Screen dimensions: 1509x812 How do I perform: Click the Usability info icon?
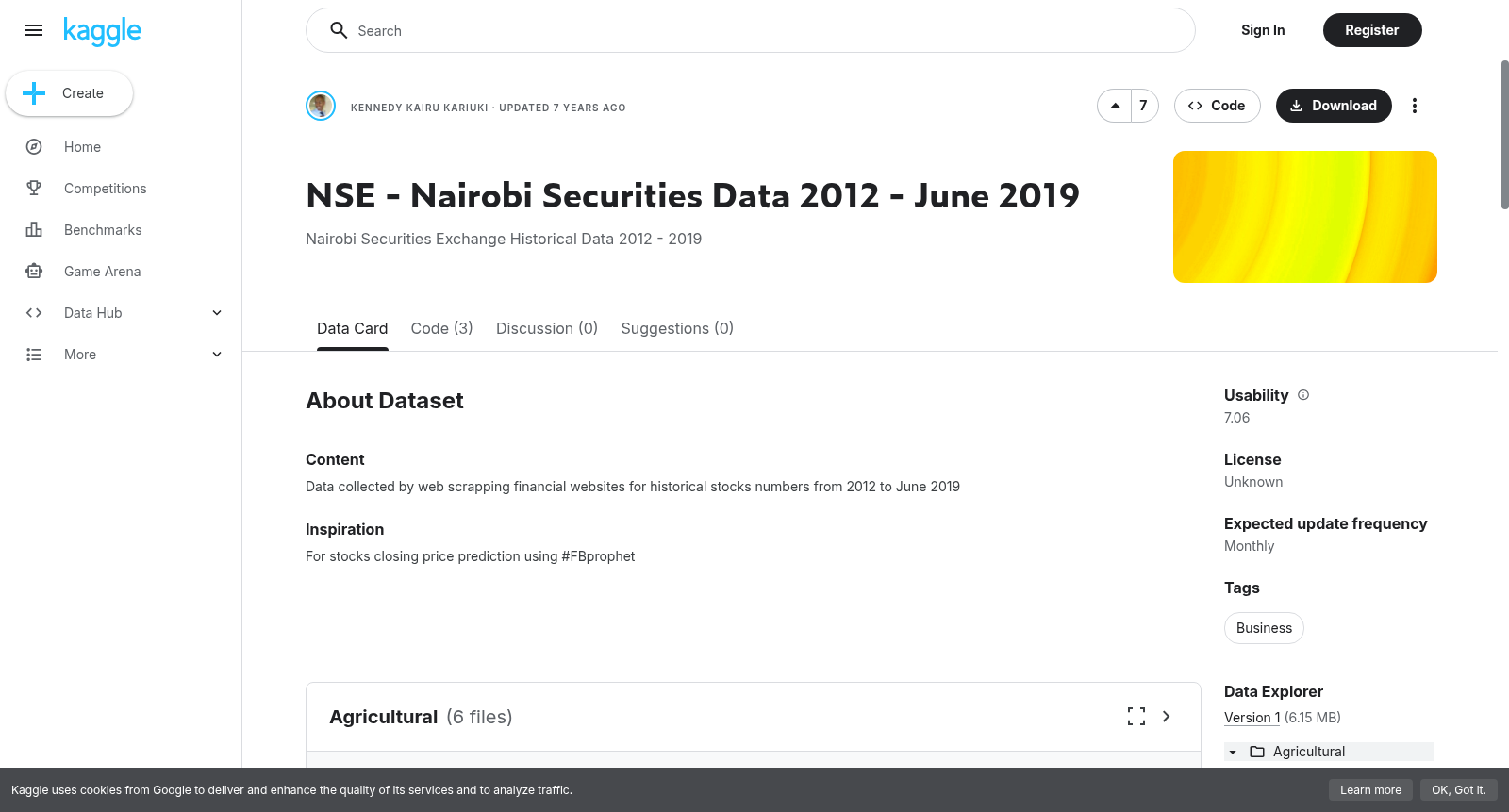tap(1303, 395)
